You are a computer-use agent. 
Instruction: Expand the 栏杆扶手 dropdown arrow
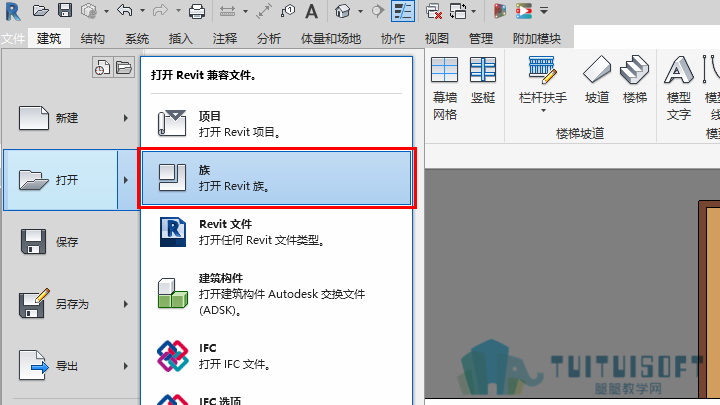(x=543, y=111)
